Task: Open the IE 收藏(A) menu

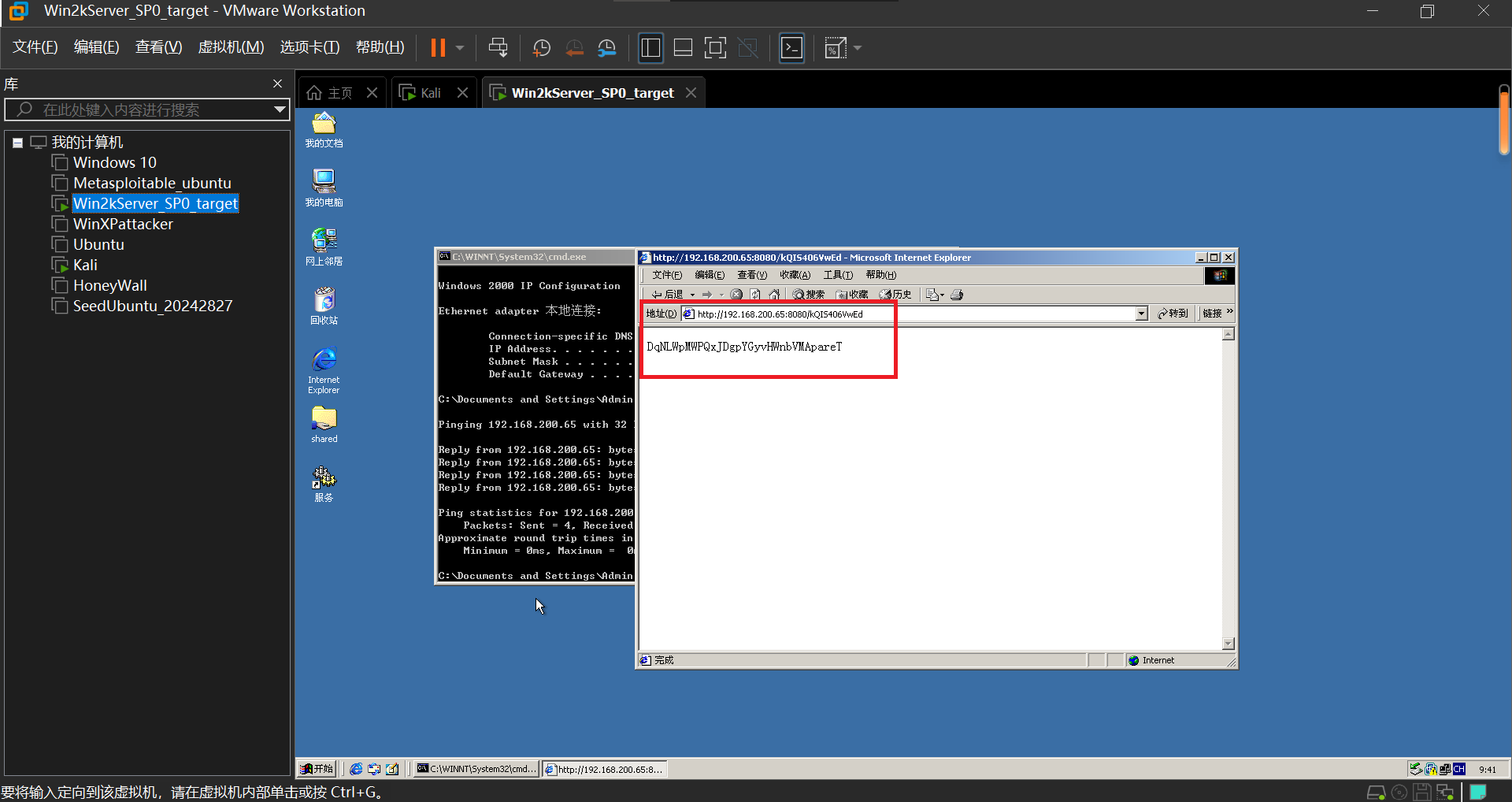Action: [795, 275]
